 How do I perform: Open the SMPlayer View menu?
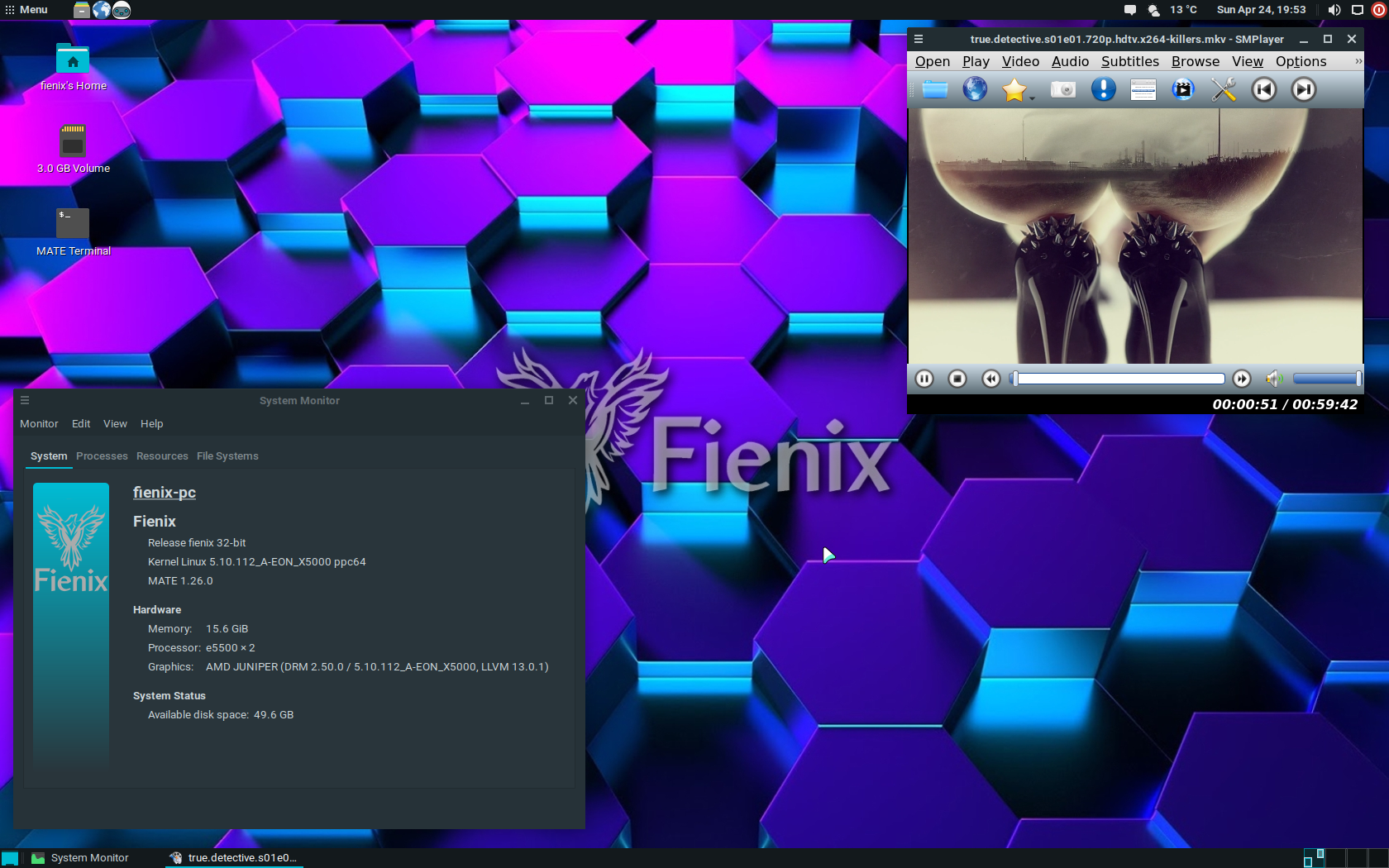pos(1248,61)
